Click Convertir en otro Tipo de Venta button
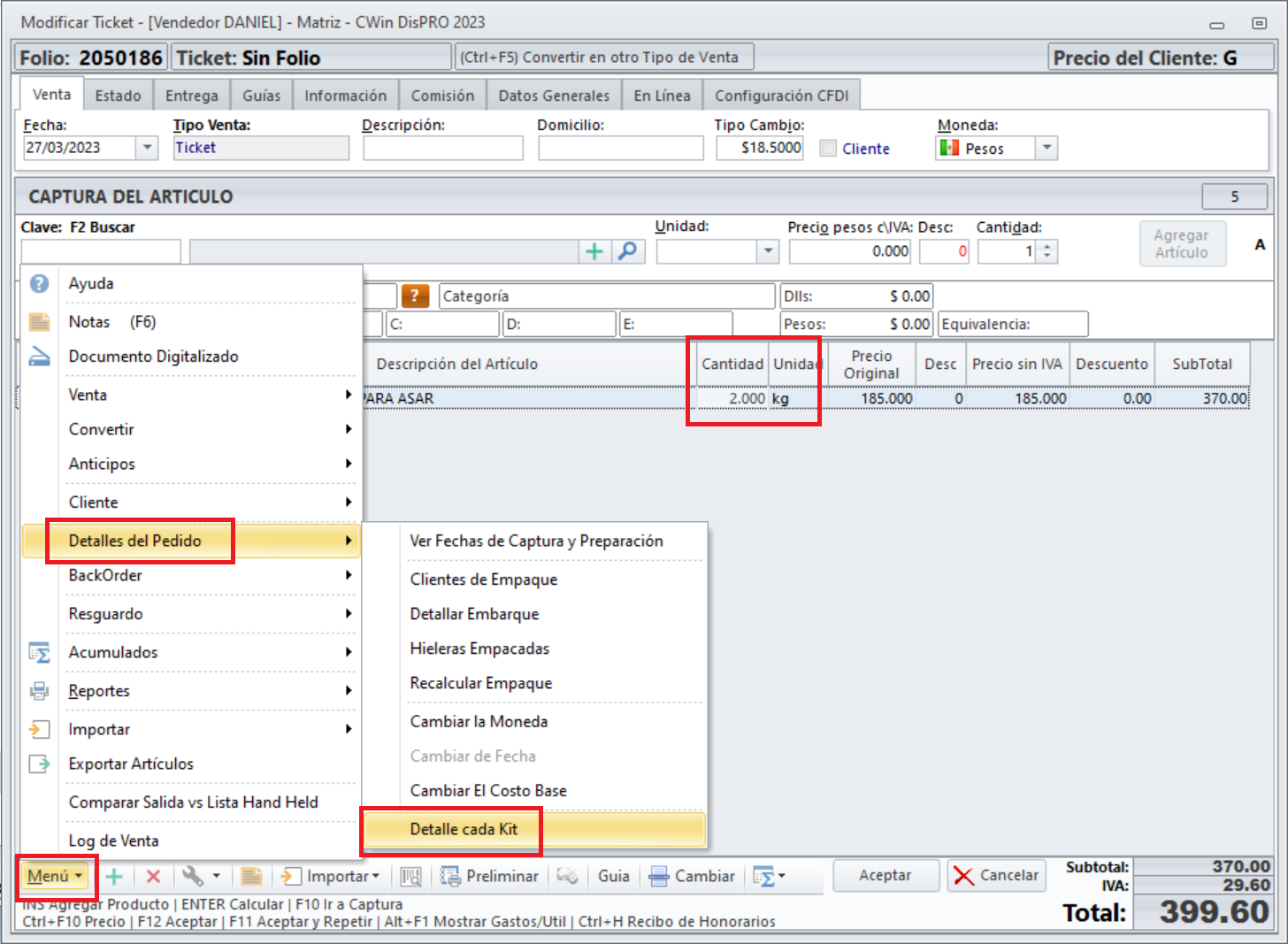Image resolution: width=1288 pixels, height=944 pixels. coord(605,58)
